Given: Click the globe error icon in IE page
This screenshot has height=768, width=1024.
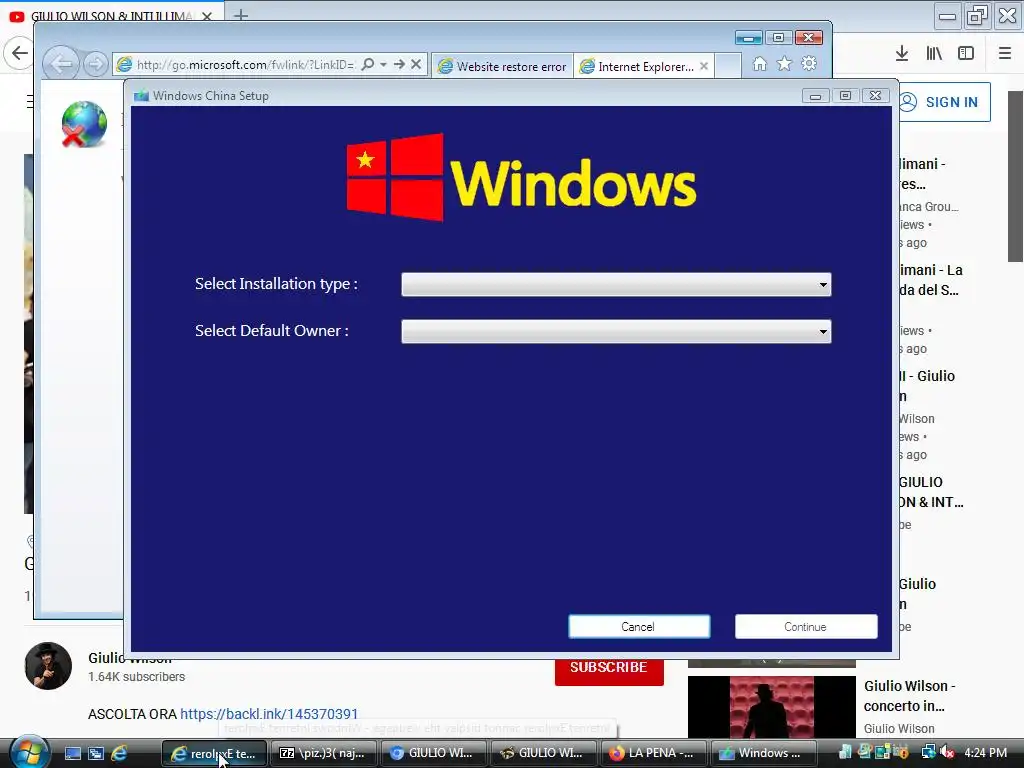Looking at the screenshot, I should tap(84, 124).
